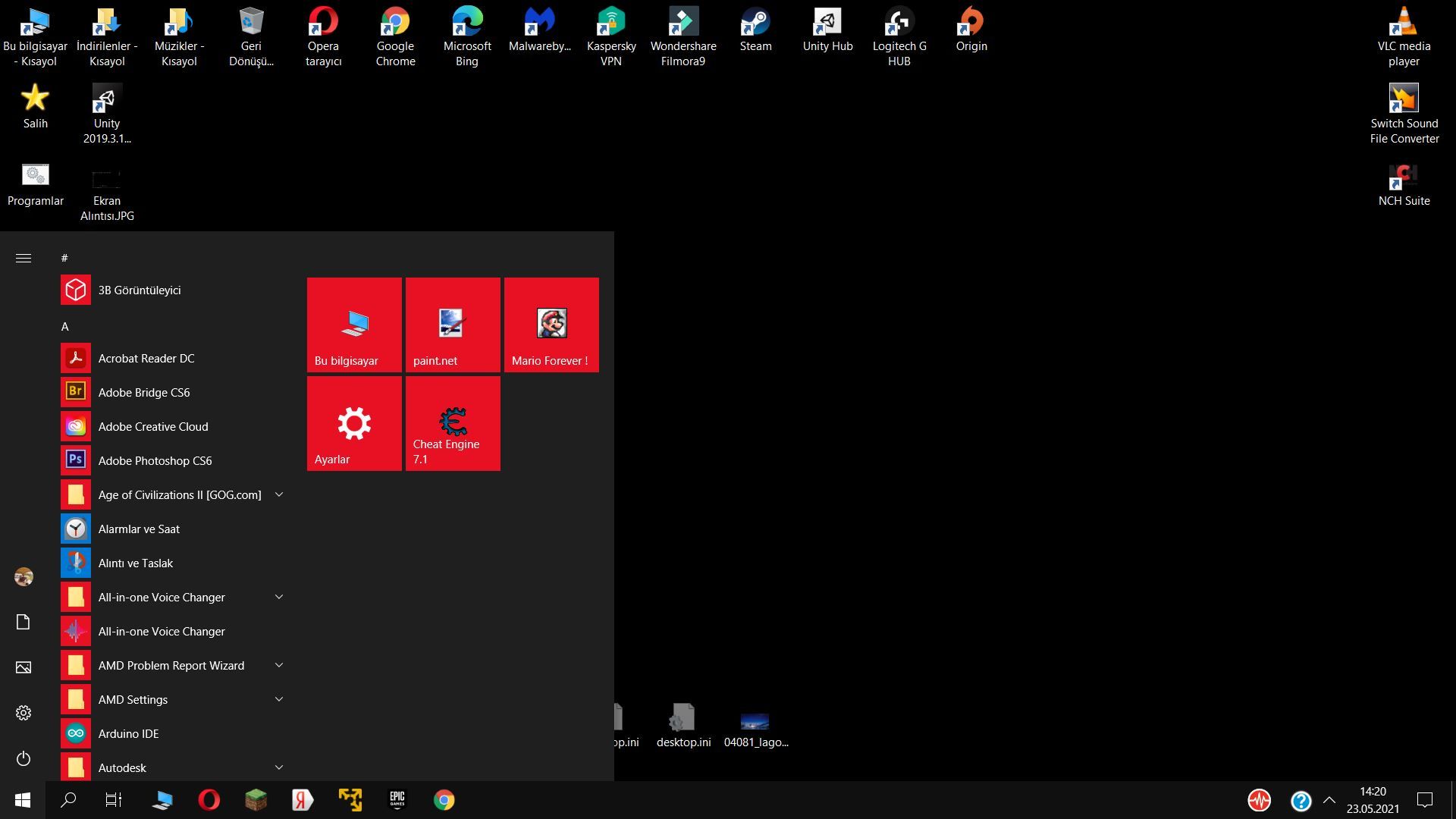This screenshot has height=819, width=1456.
Task: Open Adobe Creative Cloud app entry
Action: click(152, 426)
